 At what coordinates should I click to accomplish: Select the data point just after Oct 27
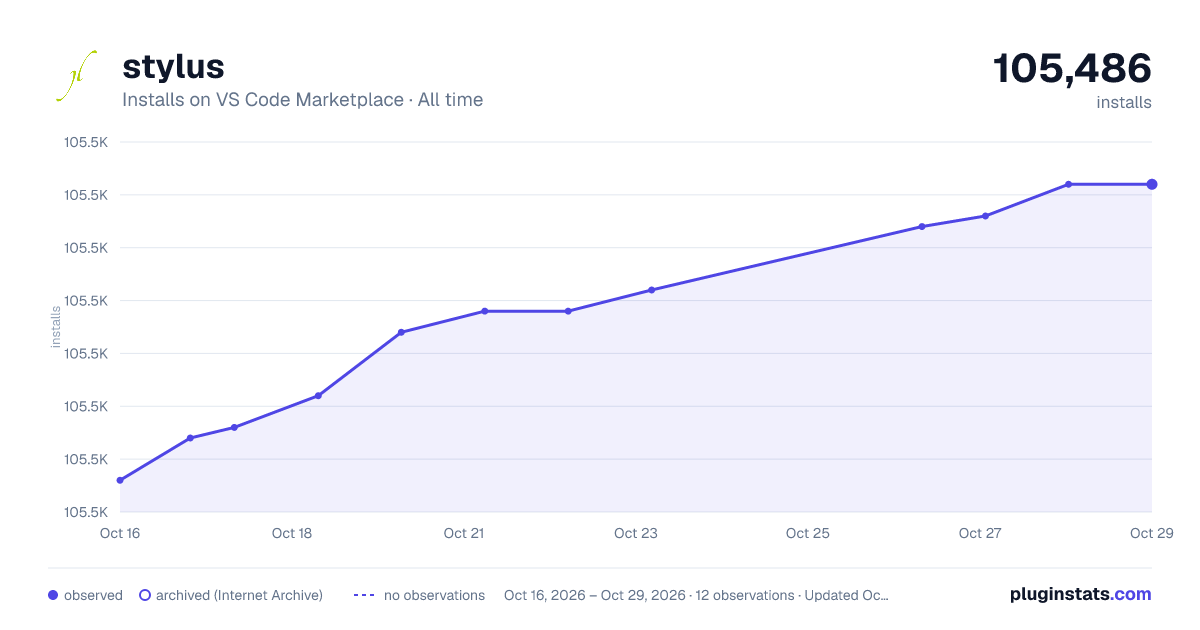(x=985, y=216)
